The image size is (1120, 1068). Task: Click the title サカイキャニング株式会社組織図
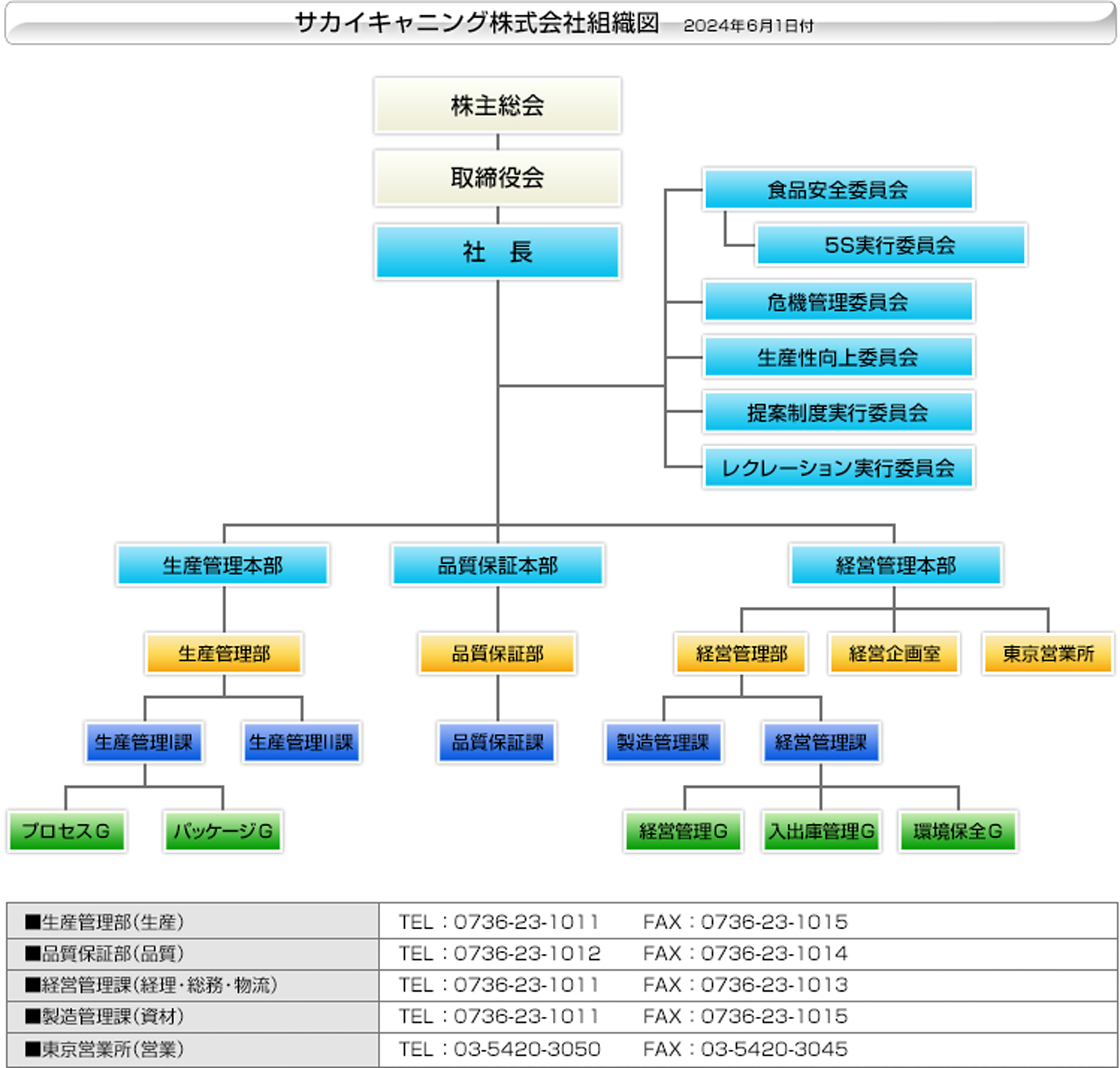(477, 23)
